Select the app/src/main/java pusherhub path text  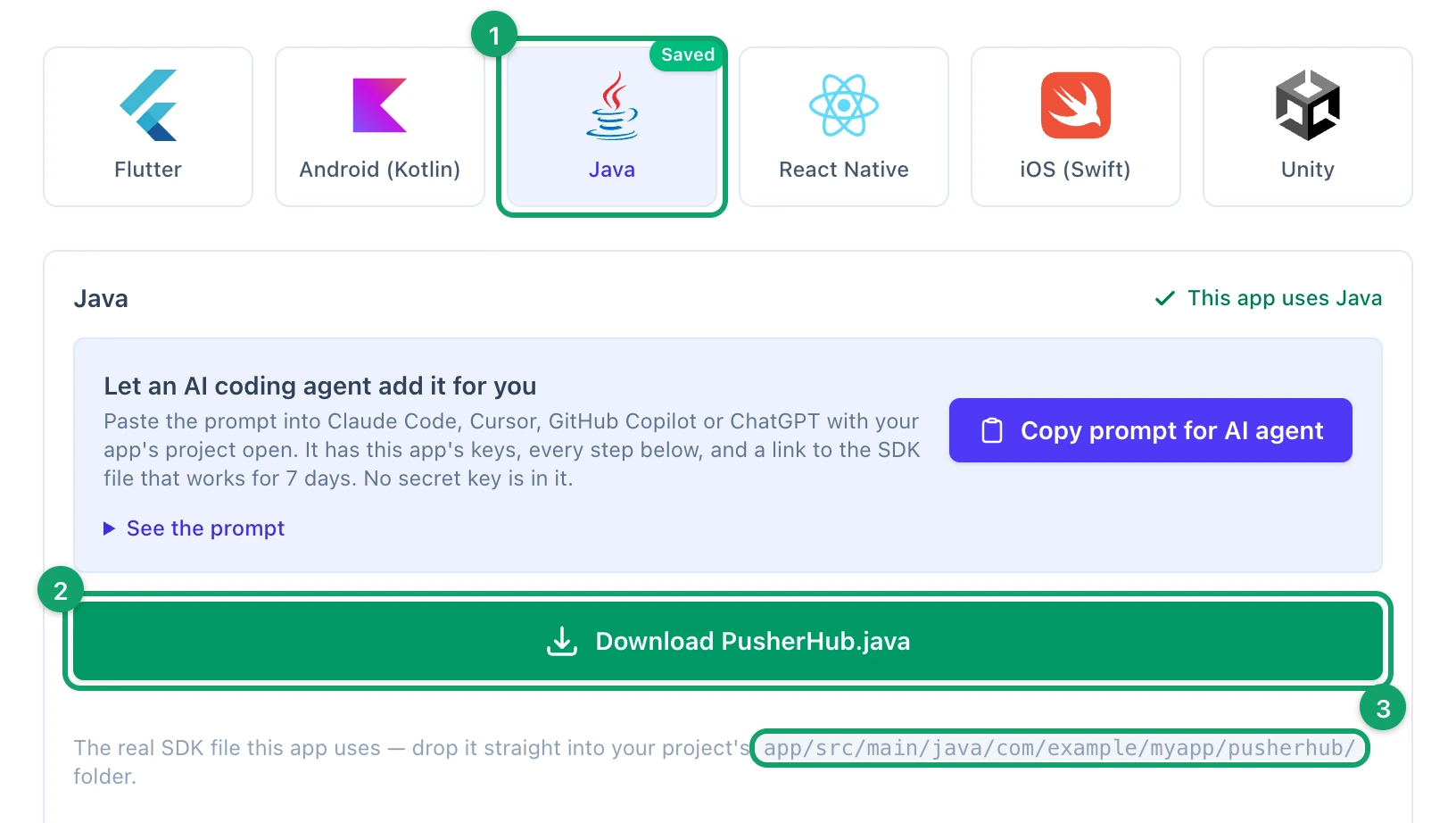(1060, 748)
